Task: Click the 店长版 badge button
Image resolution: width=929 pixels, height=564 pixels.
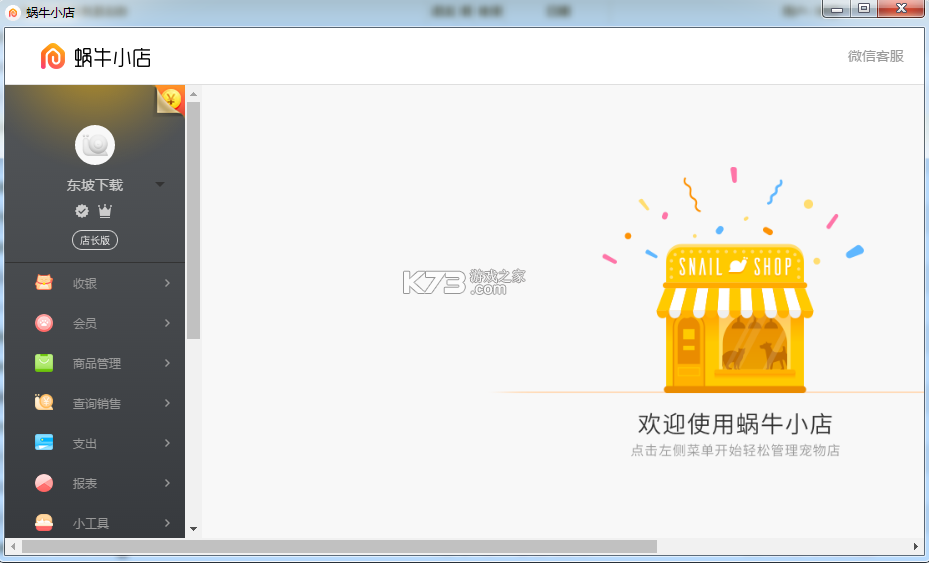Action: (x=95, y=240)
